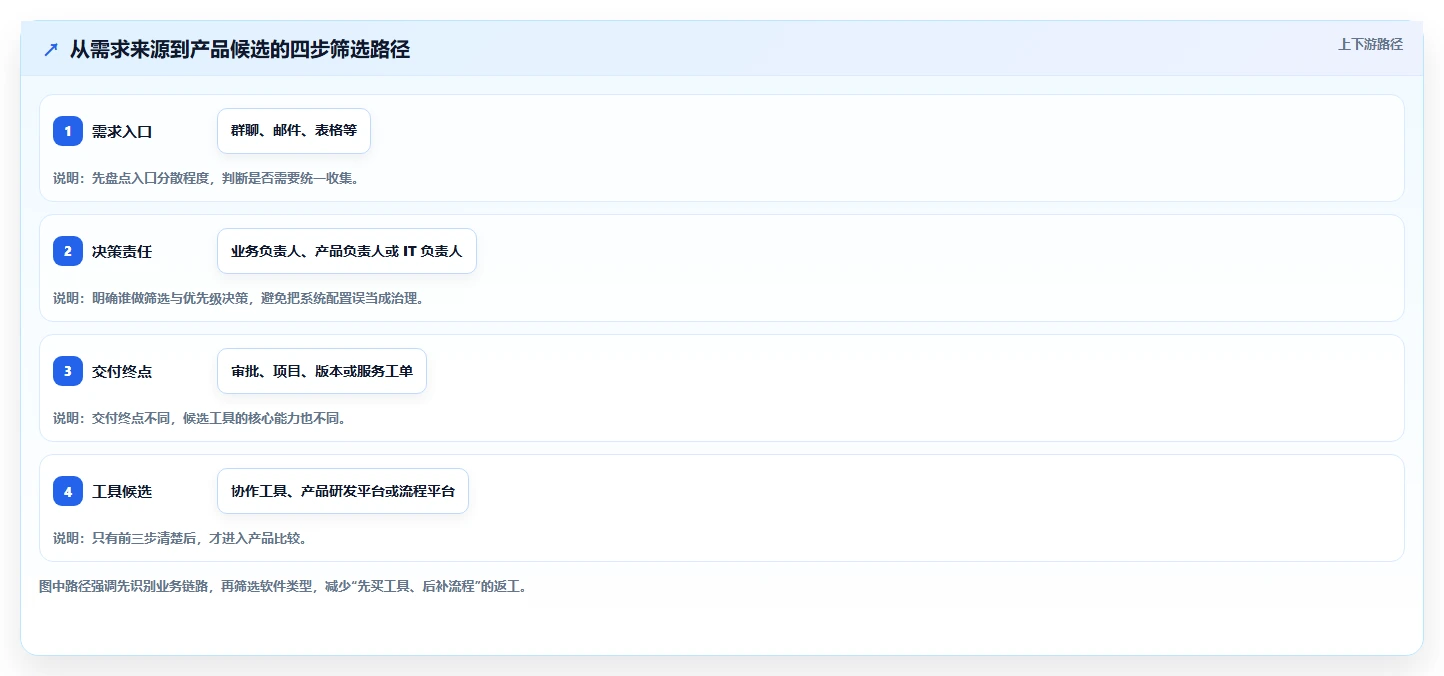Click the step 1 number badge
Screen dimensions: 1444x676
68,131
